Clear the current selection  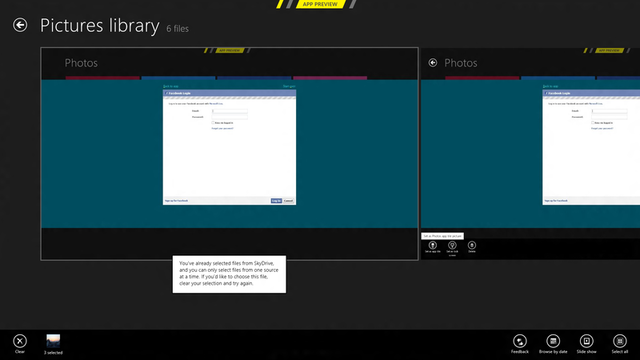click(20, 344)
